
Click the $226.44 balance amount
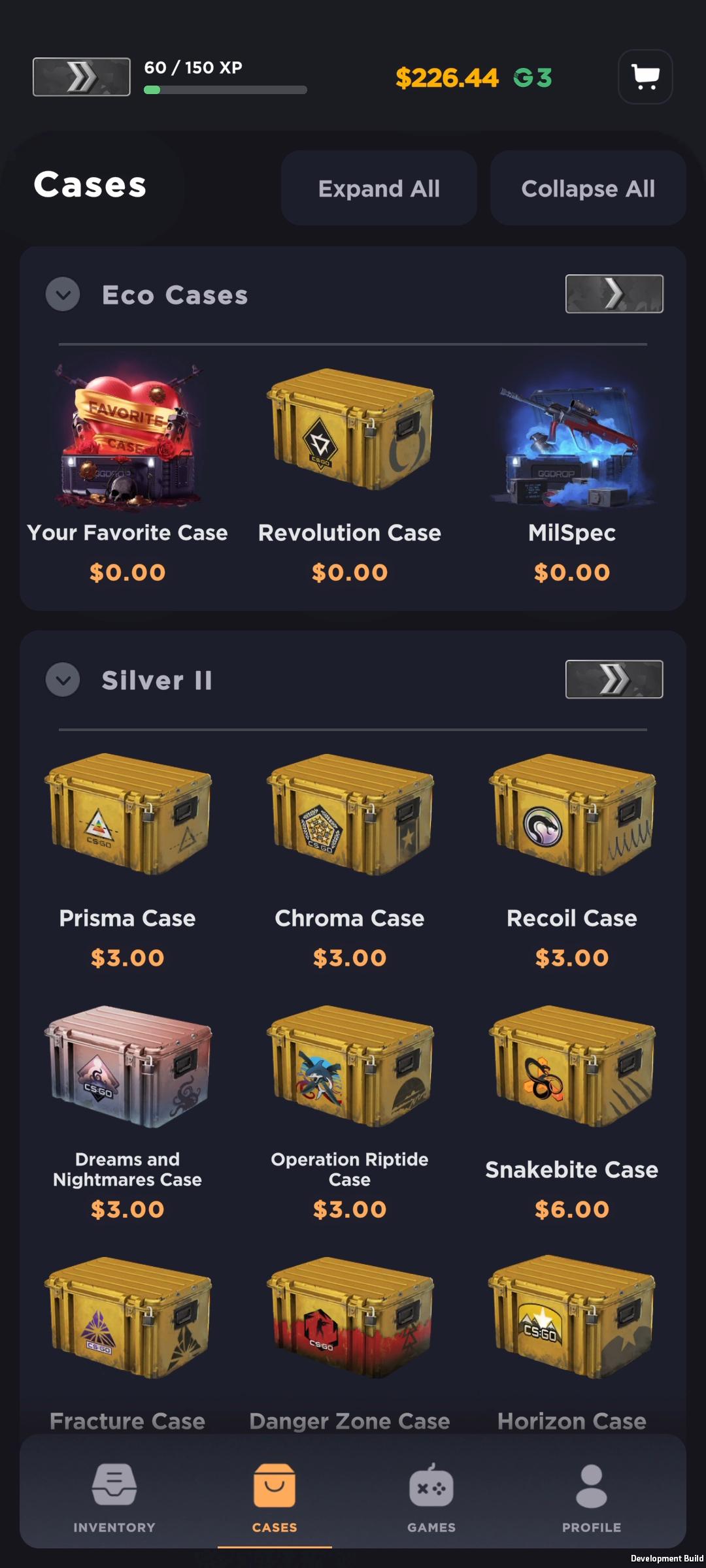click(x=447, y=78)
